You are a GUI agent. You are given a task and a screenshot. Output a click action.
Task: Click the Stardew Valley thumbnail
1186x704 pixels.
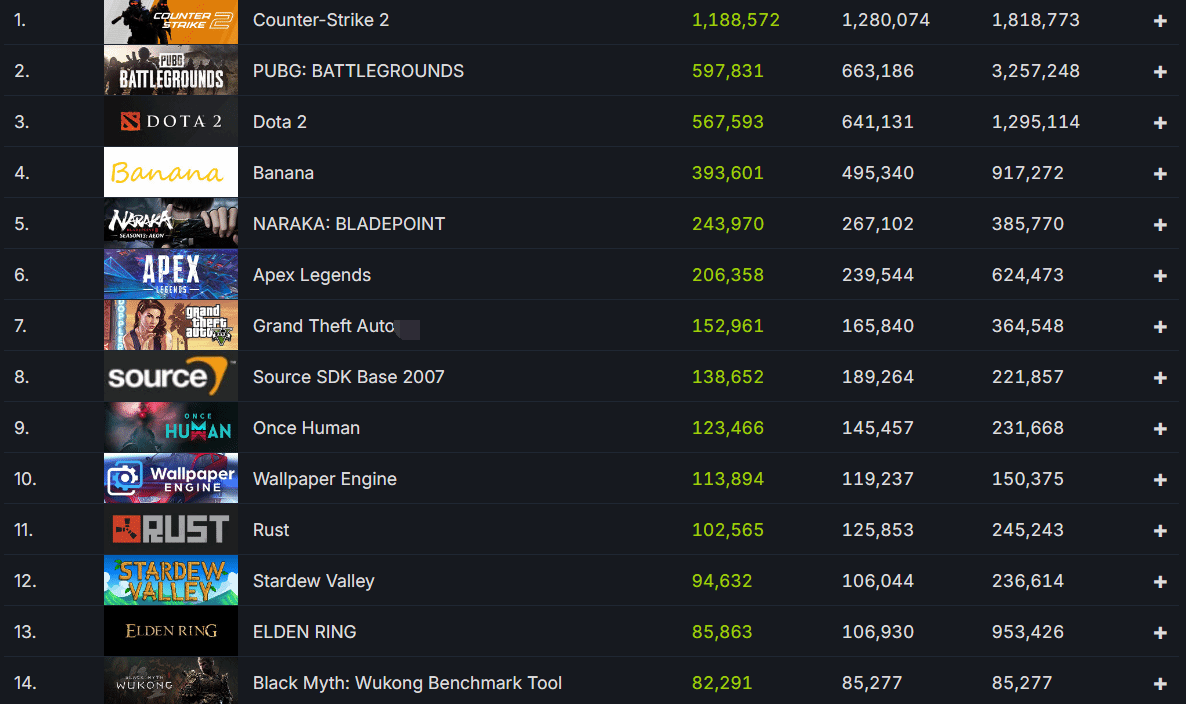[x=171, y=580]
